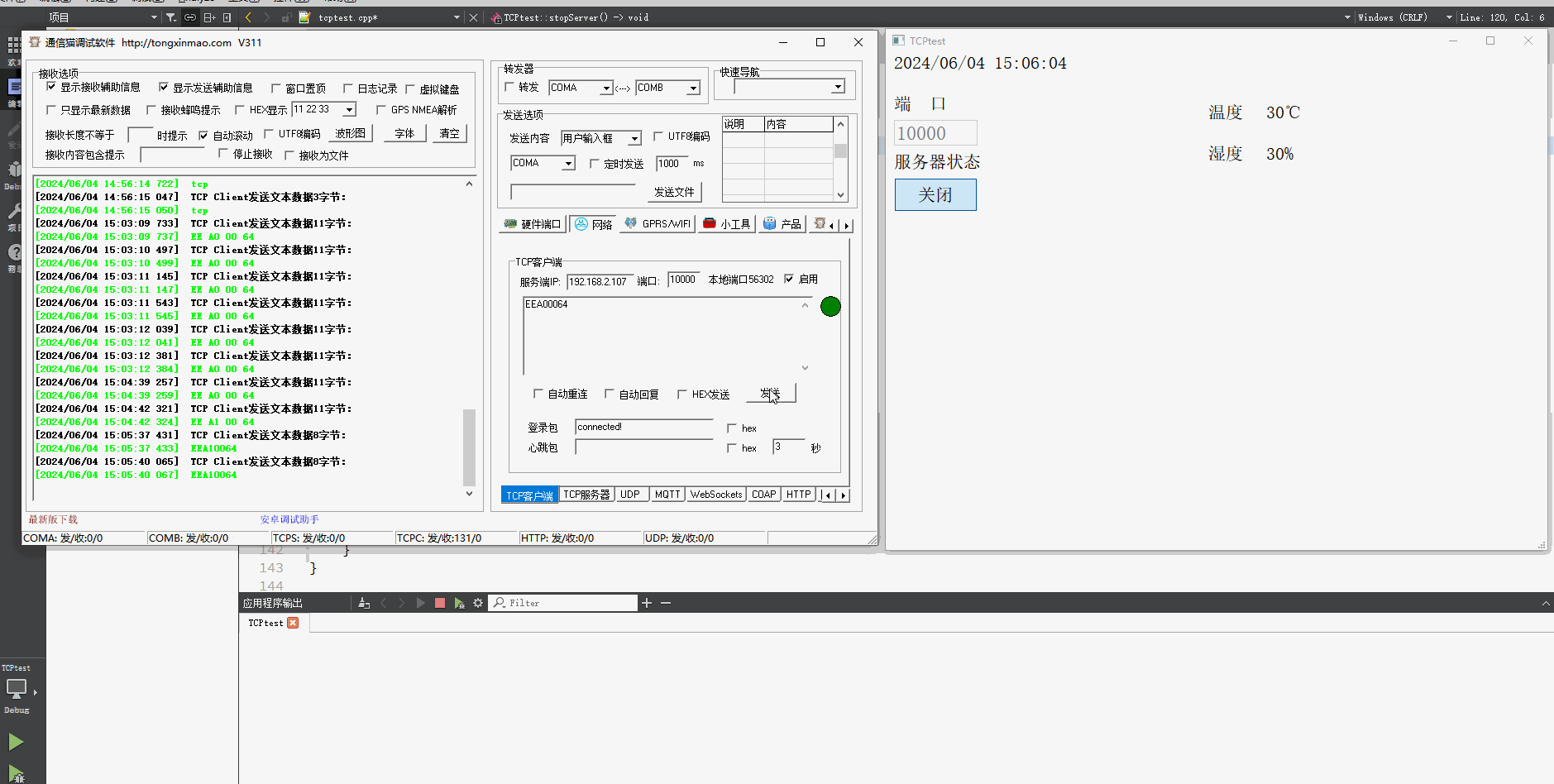Image resolution: width=1554 pixels, height=784 pixels.
Task: Open the Projects mode wrench icon
Action: pyautogui.click(x=14, y=211)
